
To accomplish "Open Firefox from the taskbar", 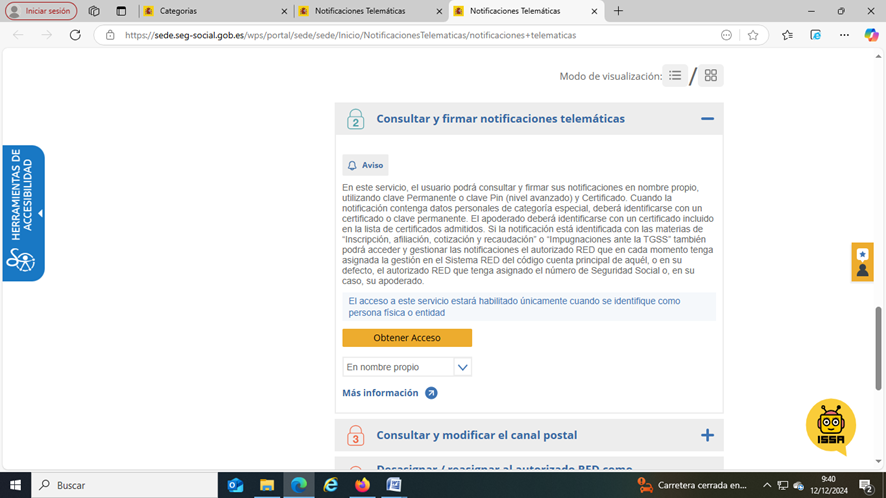I will click(362, 485).
